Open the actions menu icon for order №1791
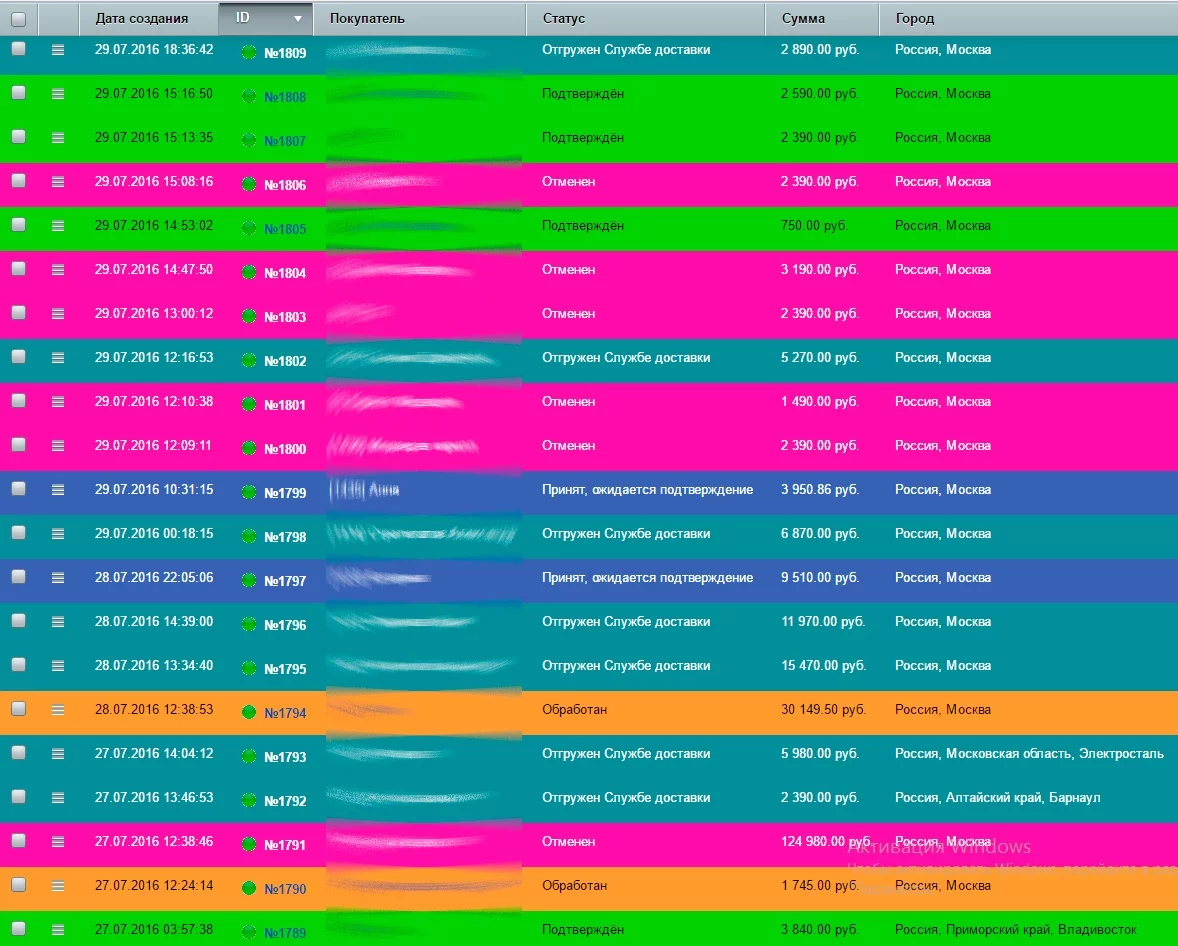The width and height of the screenshot is (1178, 946). click(58, 841)
